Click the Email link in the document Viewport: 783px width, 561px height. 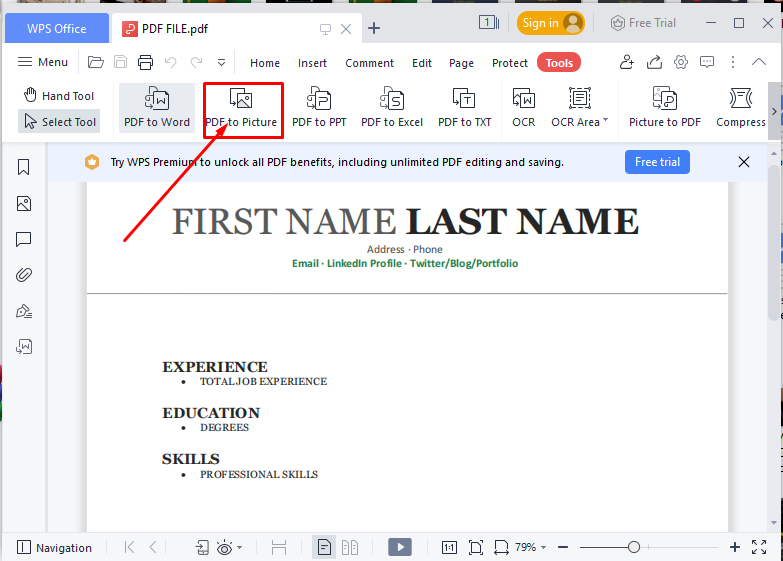pos(305,263)
